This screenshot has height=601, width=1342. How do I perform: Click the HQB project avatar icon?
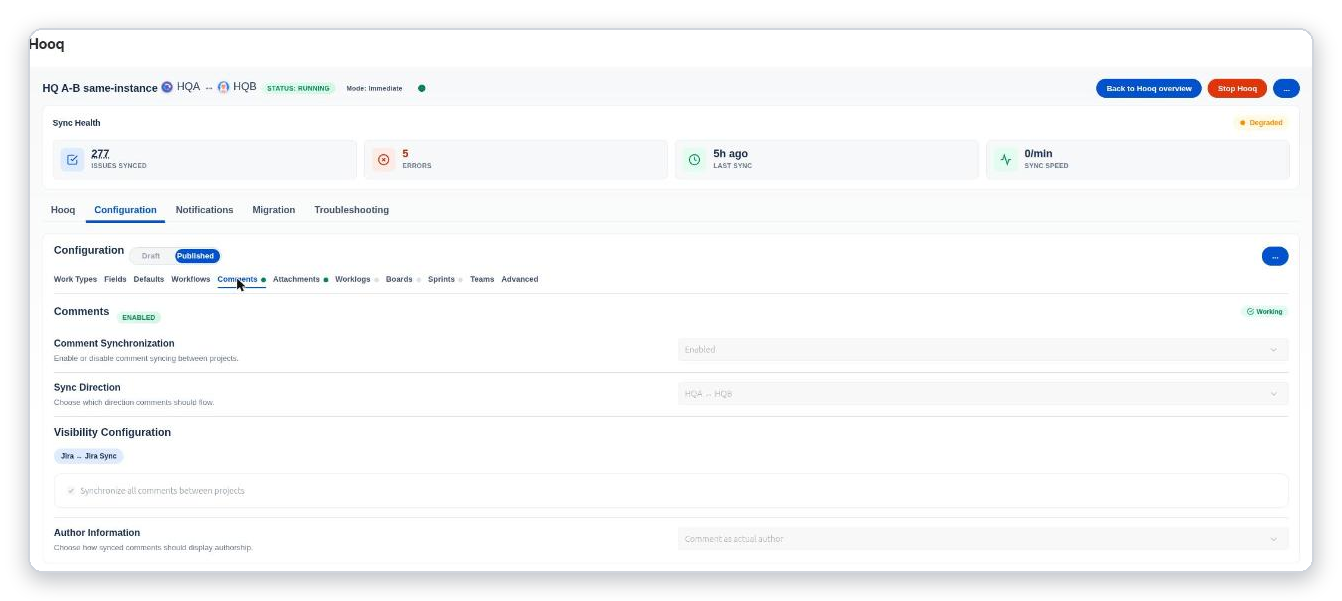coord(223,87)
